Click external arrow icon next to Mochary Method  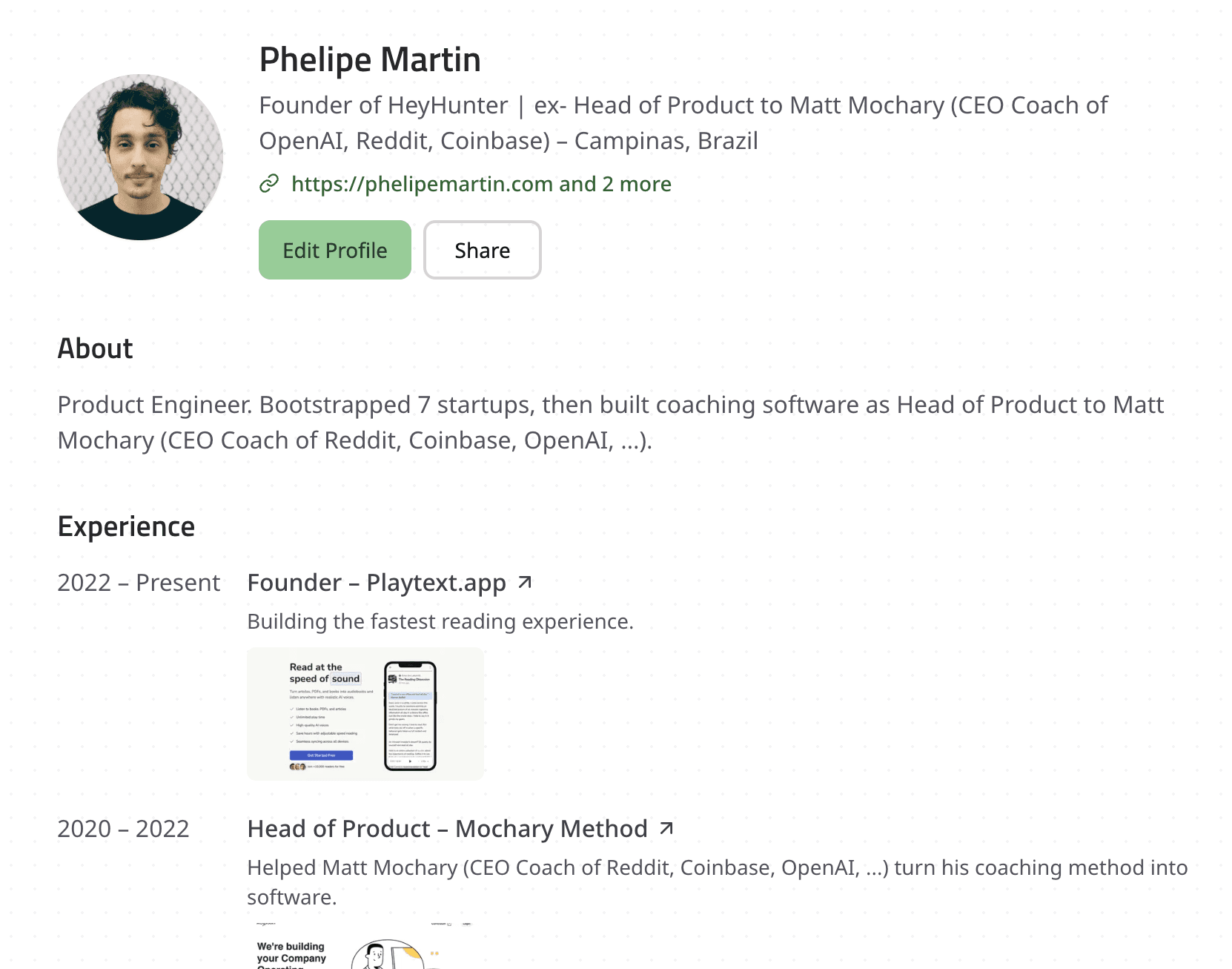point(666,828)
